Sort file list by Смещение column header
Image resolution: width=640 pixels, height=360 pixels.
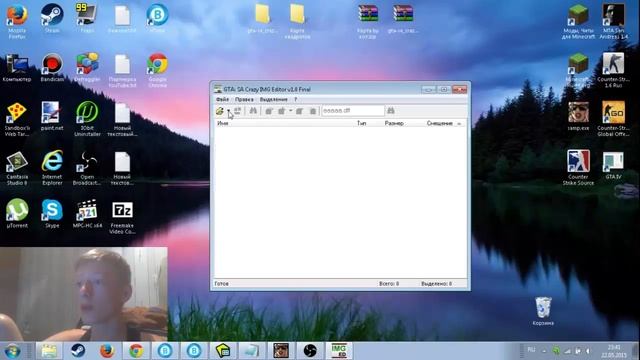pos(440,123)
